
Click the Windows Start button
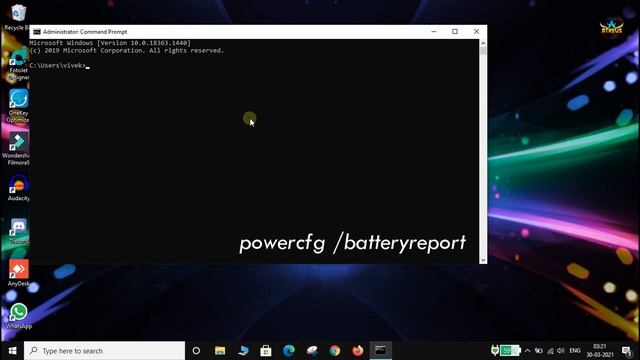pos(12,351)
